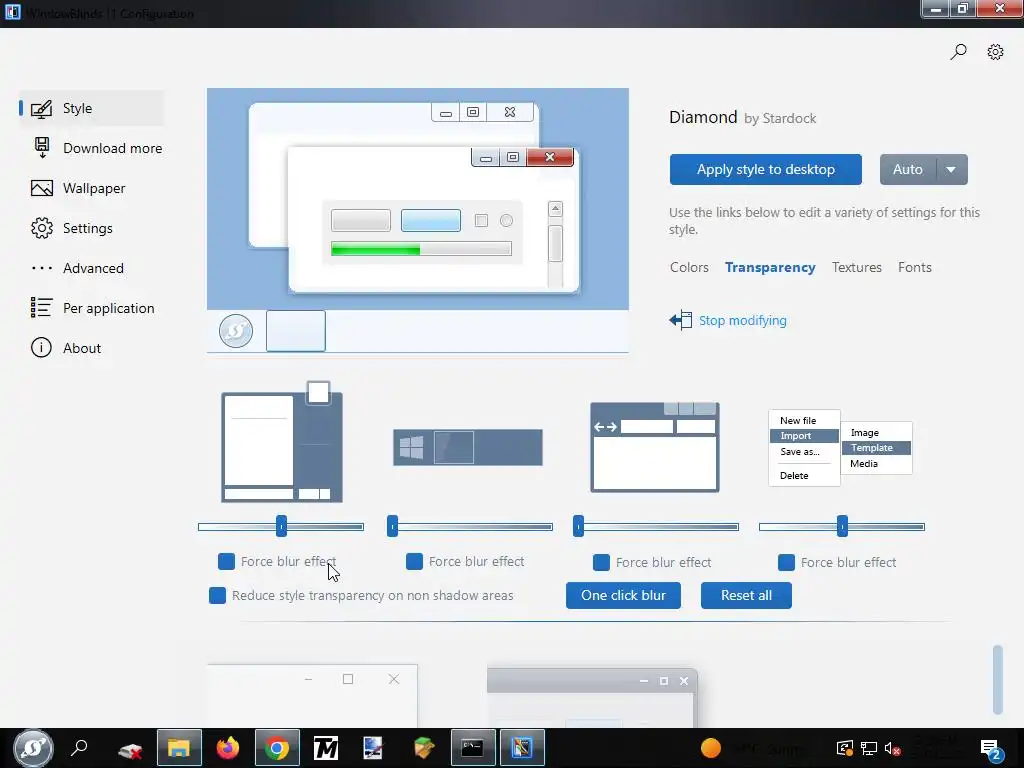Open the Settings gear in sidebar
The image size is (1024, 768).
pyautogui.click(x=42, y=228)
